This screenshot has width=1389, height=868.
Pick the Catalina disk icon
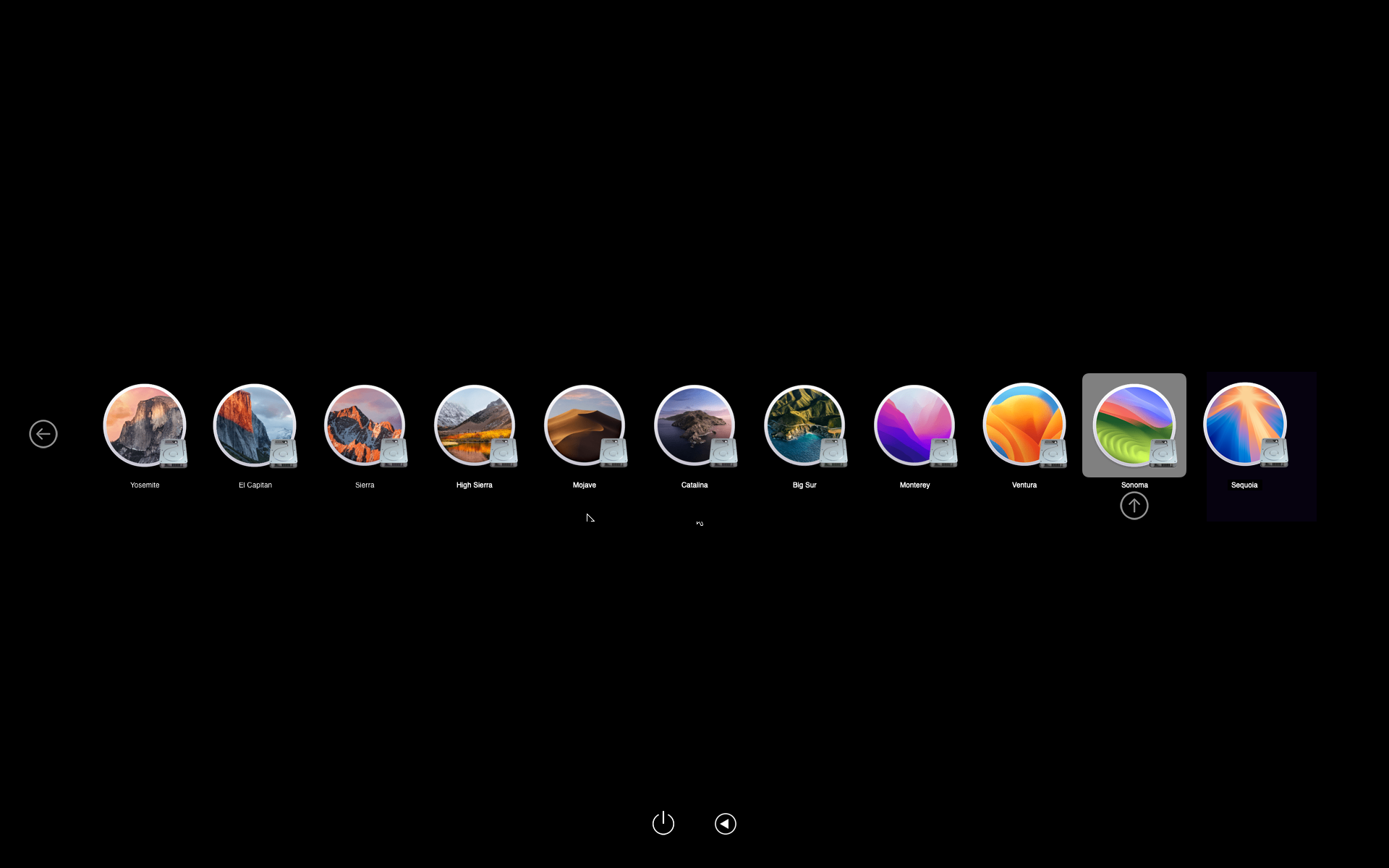coord(694,425)
